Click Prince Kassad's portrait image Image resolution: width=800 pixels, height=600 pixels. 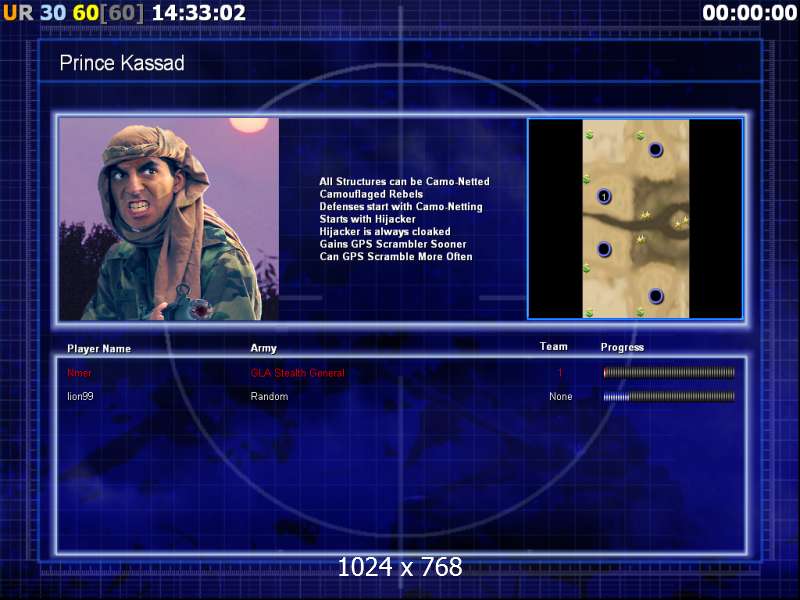click(168, 219)
